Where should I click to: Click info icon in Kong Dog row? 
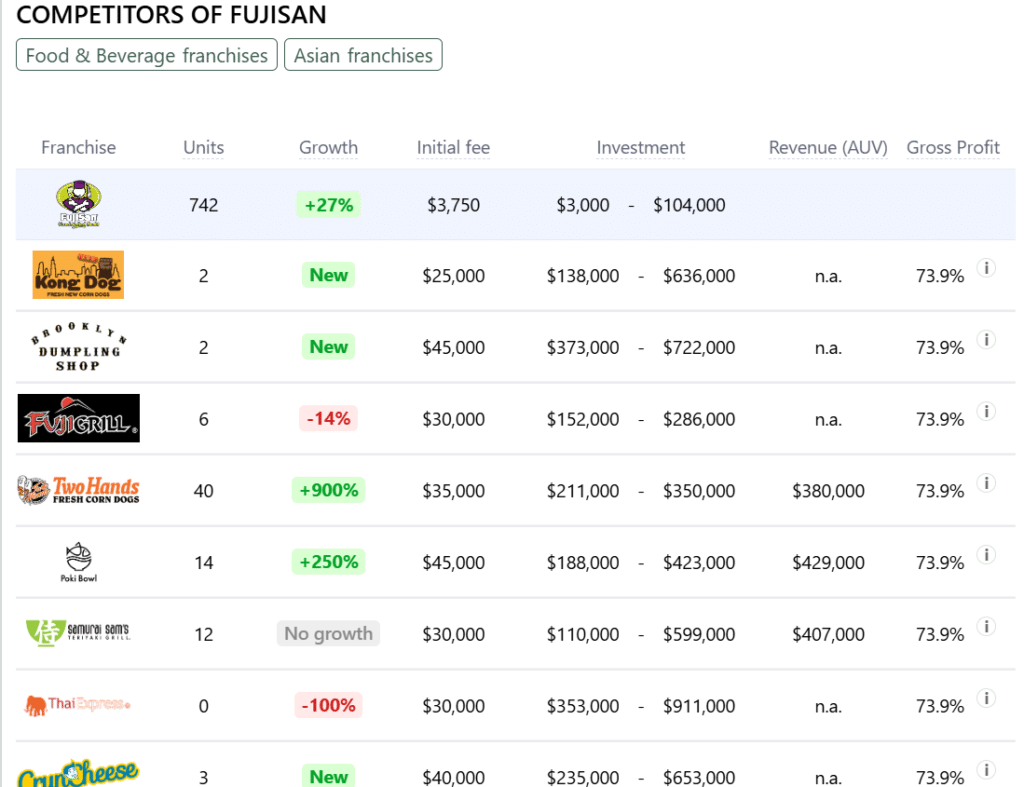click(x=986, y=268)
